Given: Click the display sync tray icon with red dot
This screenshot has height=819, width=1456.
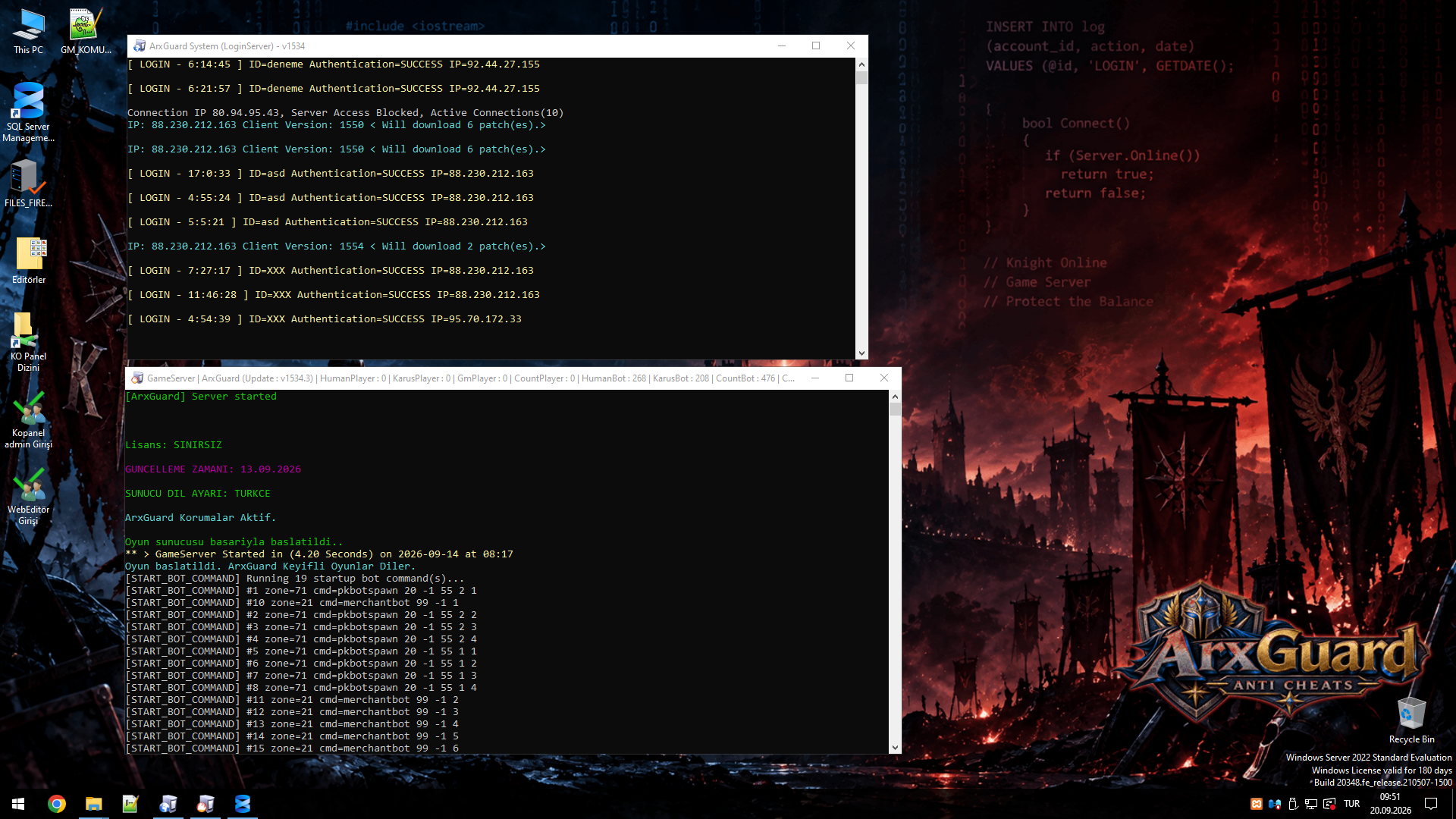Looking at the screenshot, I should point(1329,804).
